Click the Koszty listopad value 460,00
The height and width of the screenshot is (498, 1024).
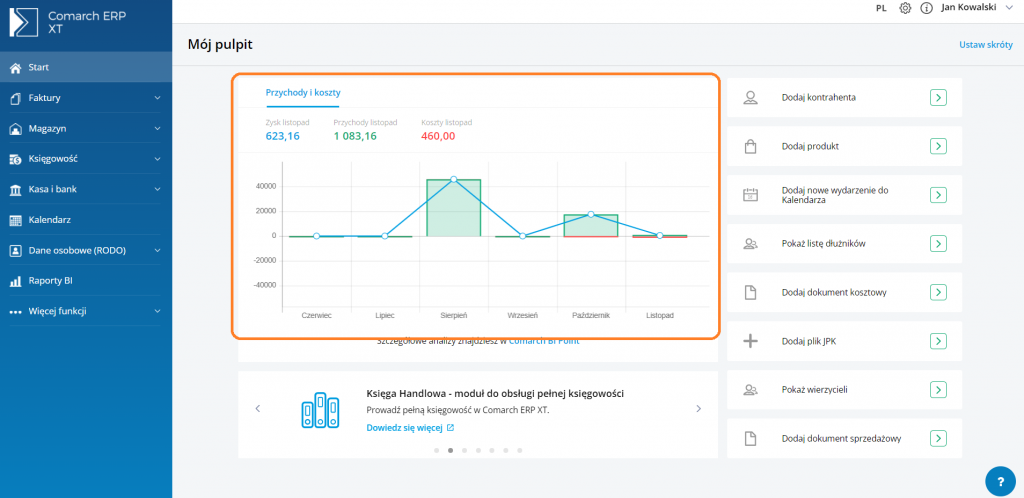(438, 136)
